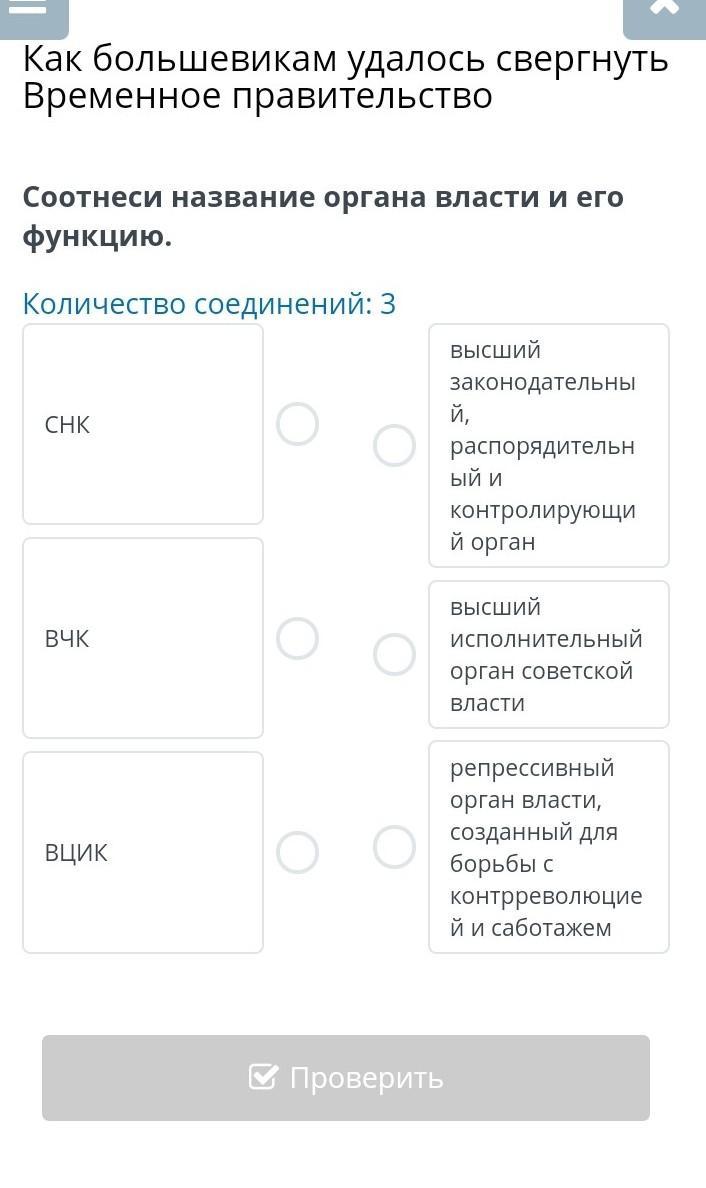Select the connector circle next to ВЧК

(x=297, y=639)
